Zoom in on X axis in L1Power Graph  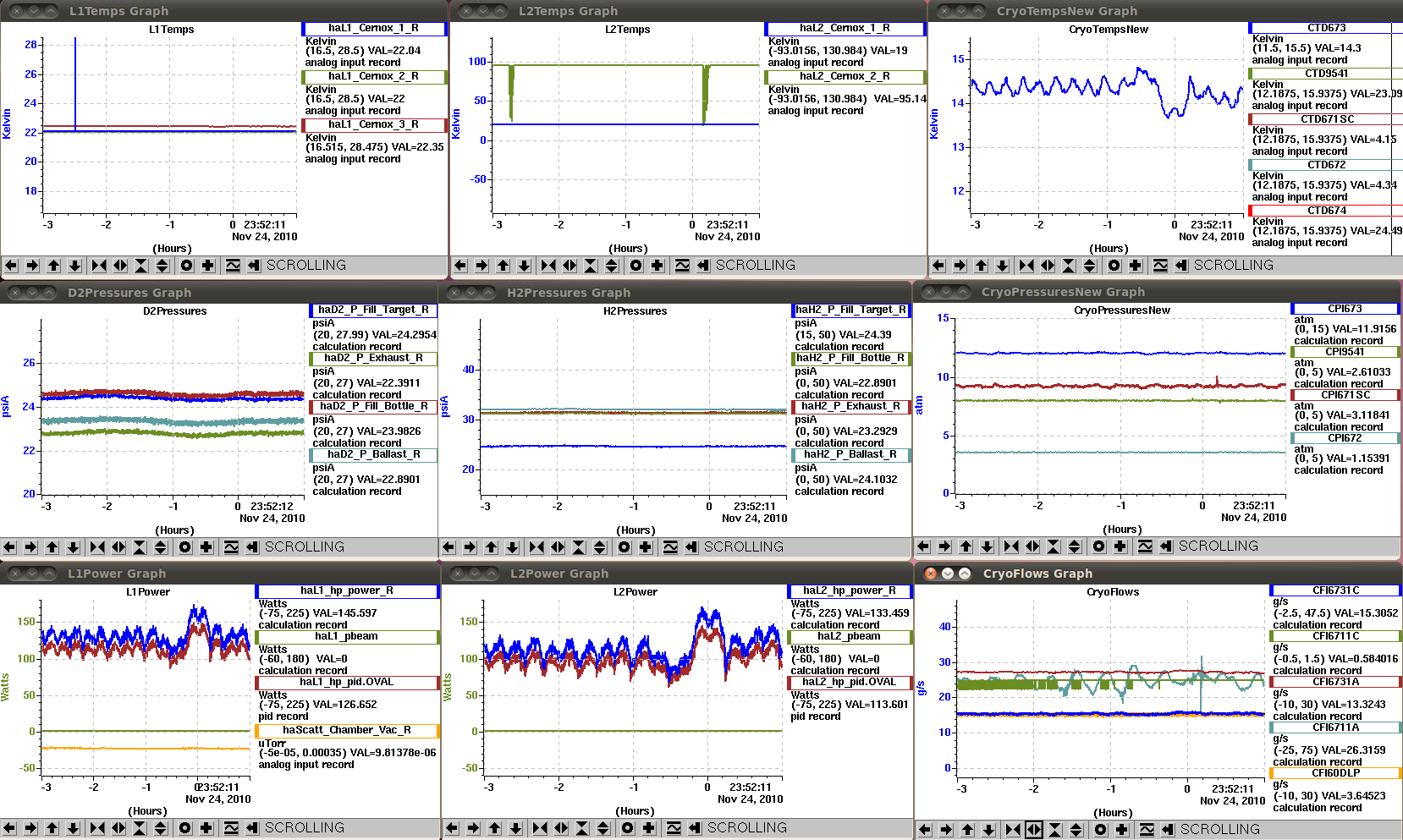point(97,828)
